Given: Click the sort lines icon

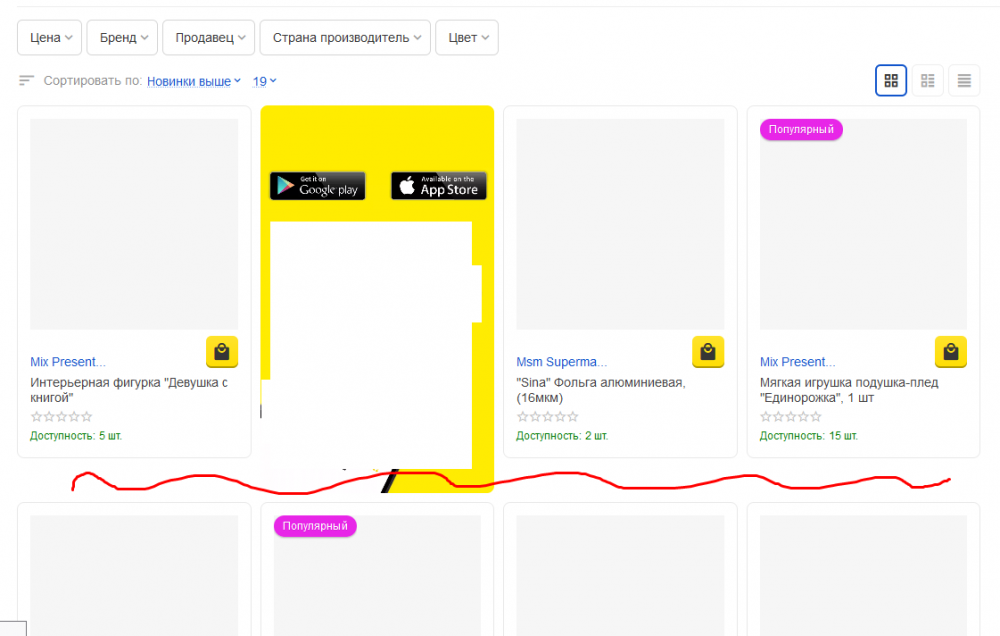Looking at the screenshot, I should [26, 81].
